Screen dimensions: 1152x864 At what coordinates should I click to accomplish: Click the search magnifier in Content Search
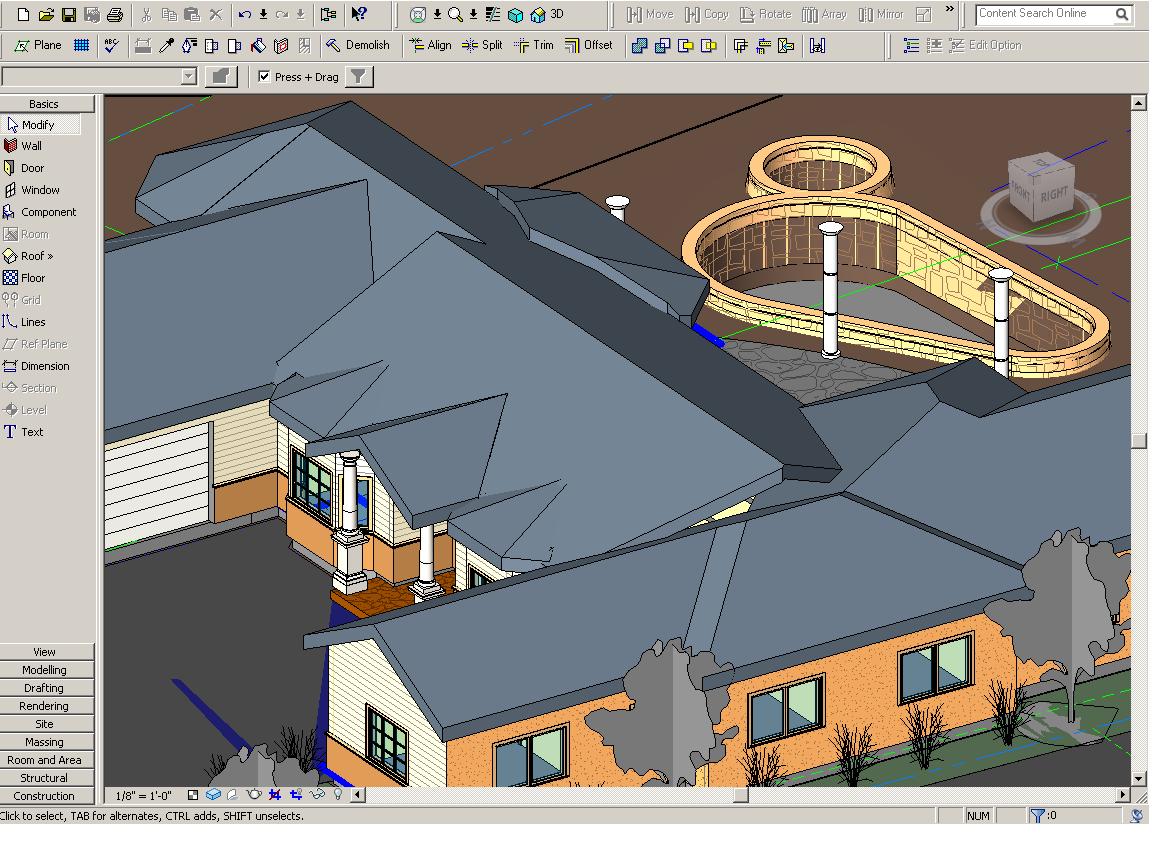1121,14
